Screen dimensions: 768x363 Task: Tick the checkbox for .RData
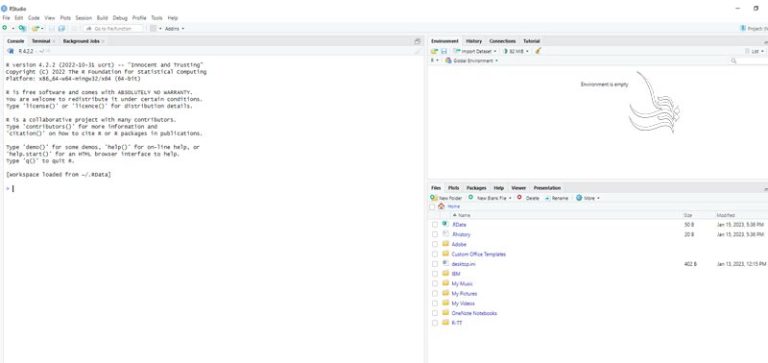pyautogui.click(x=434, y=224)
